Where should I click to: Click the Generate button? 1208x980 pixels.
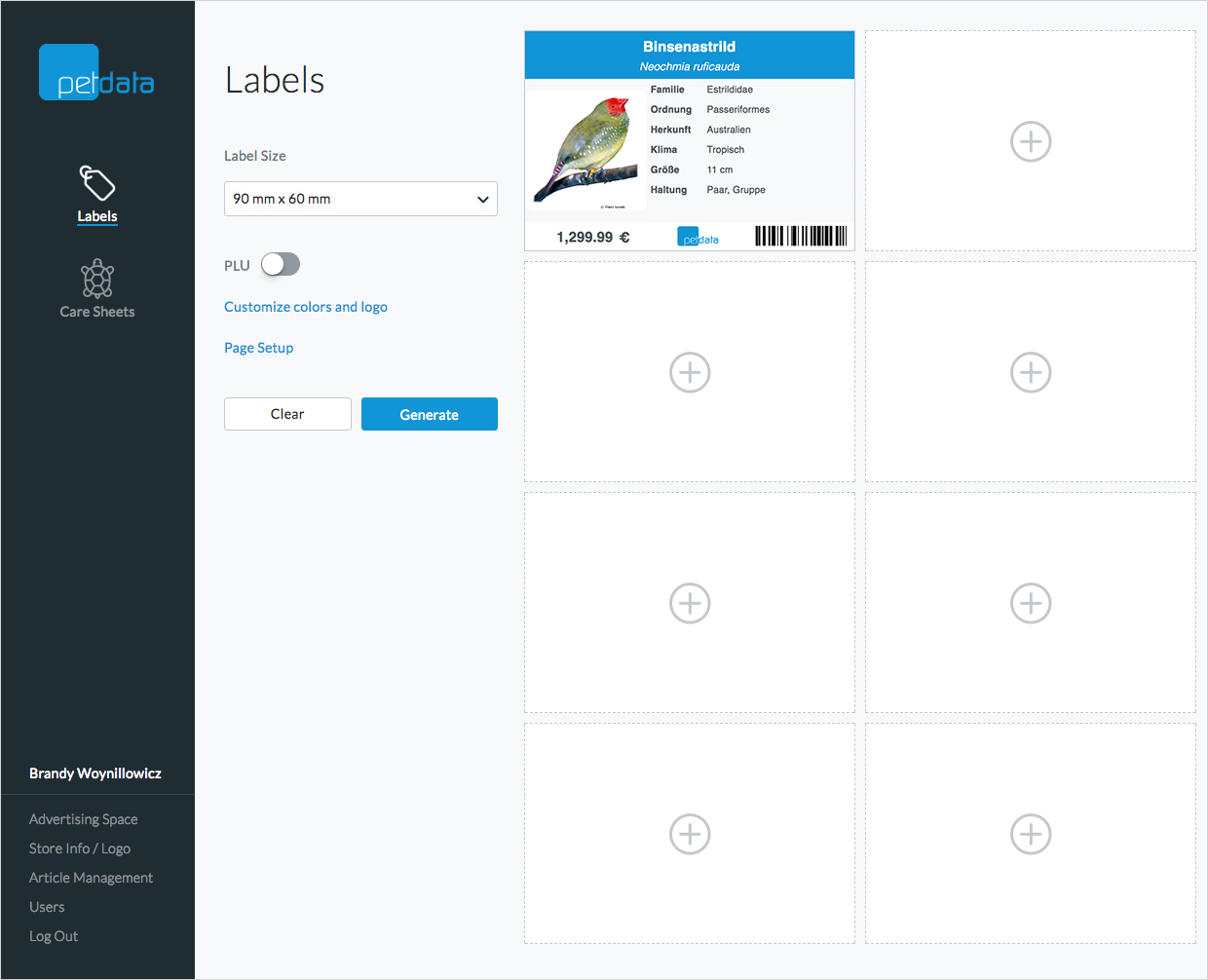(x=429, y=413)
